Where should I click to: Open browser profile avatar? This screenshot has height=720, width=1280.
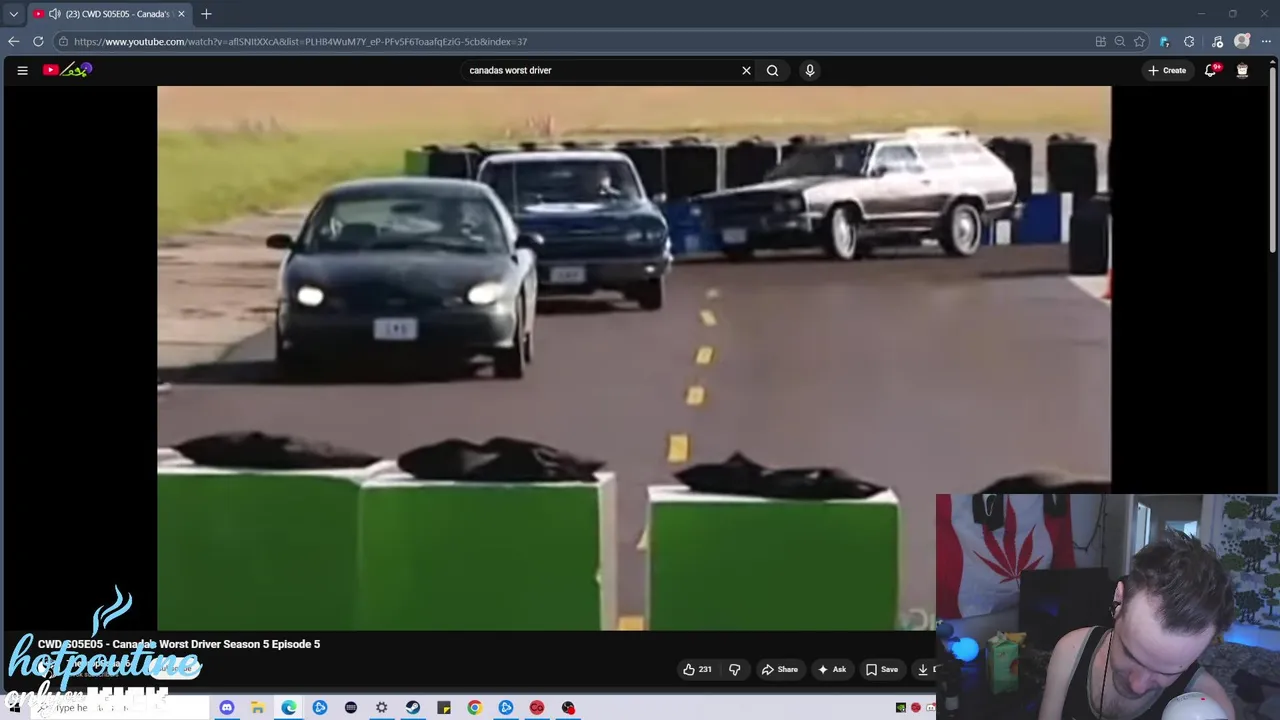tap(1242, 41)
